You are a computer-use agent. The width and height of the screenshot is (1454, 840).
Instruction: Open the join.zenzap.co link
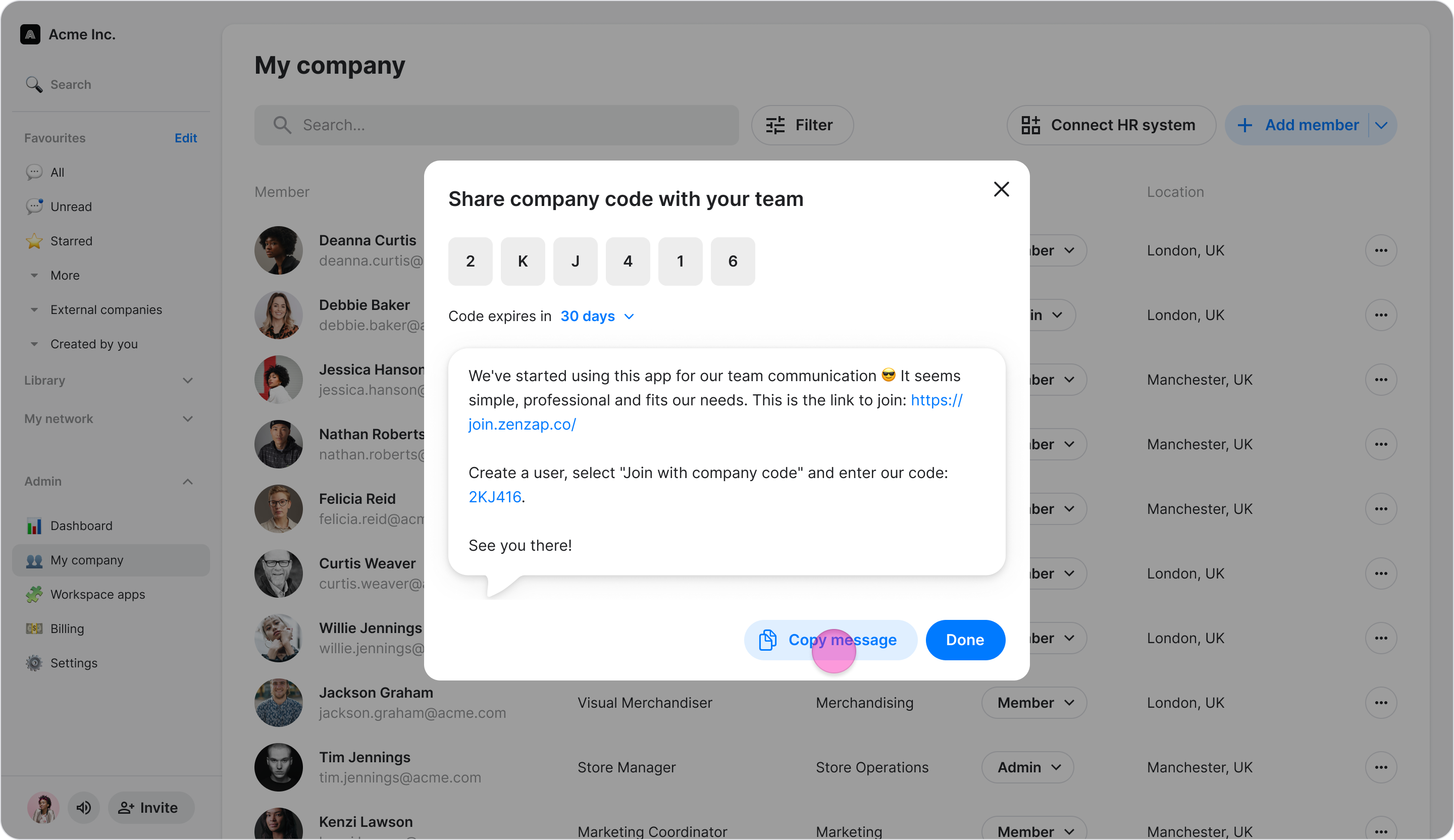[x=522, y=425]
